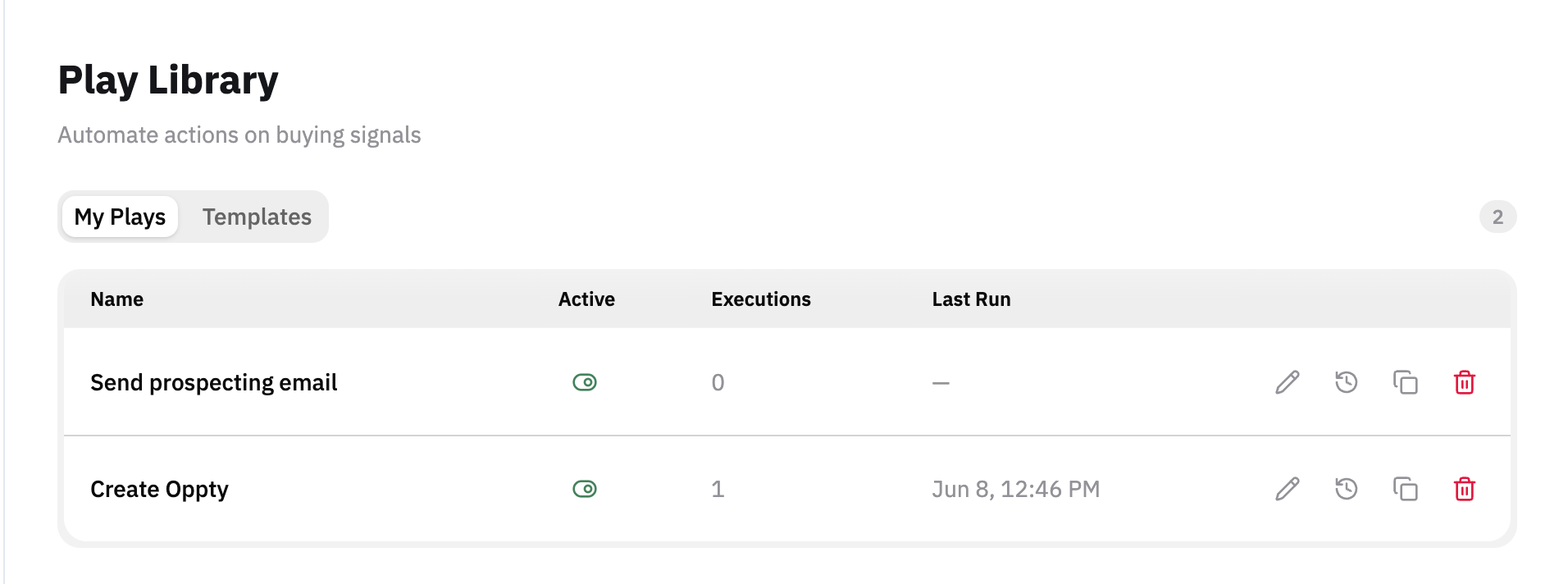Delete the Create Oppty play
Screen dimensions: 1568x584
[x=1465, y=489]
